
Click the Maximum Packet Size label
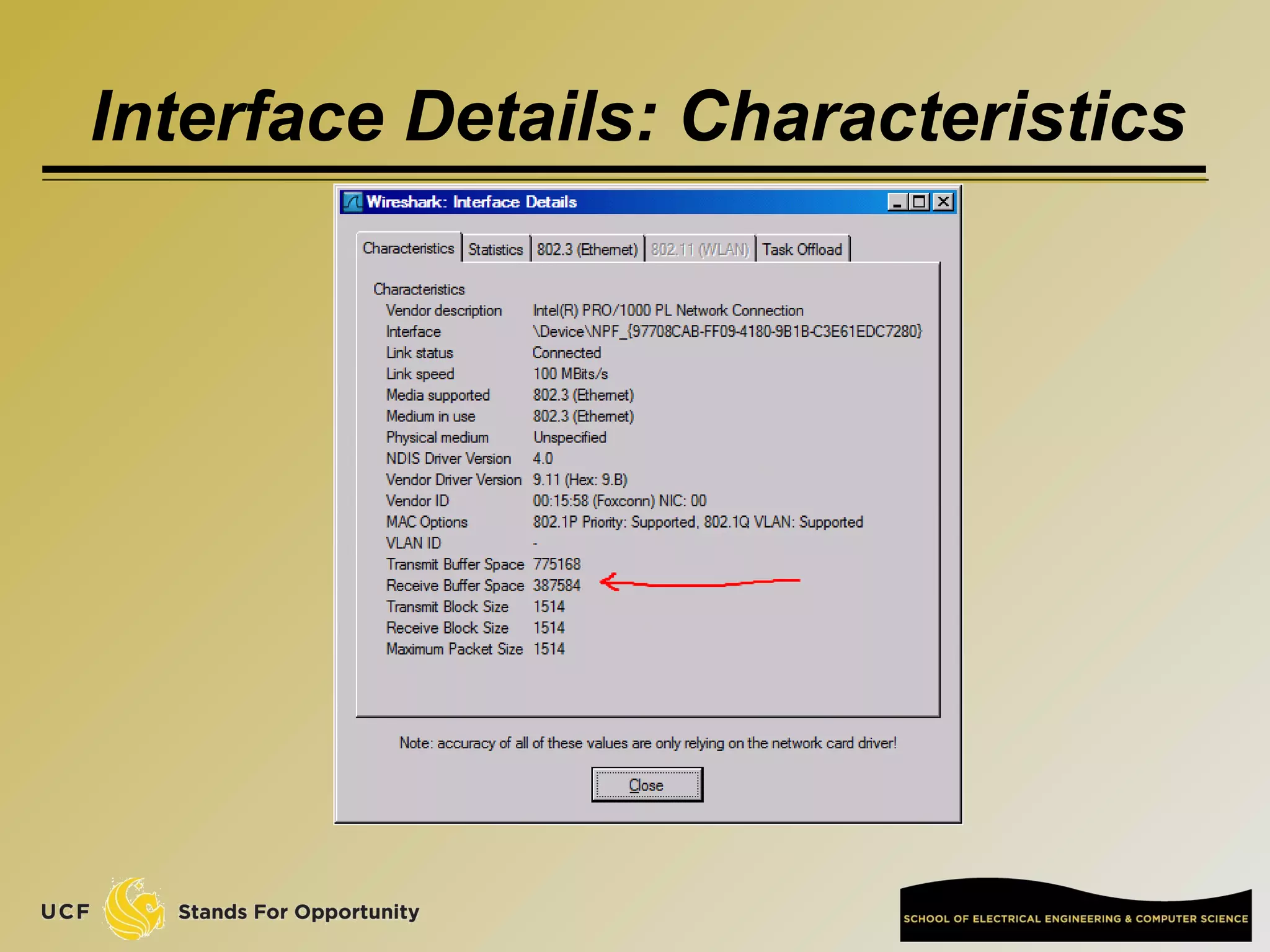pos(455,649)
